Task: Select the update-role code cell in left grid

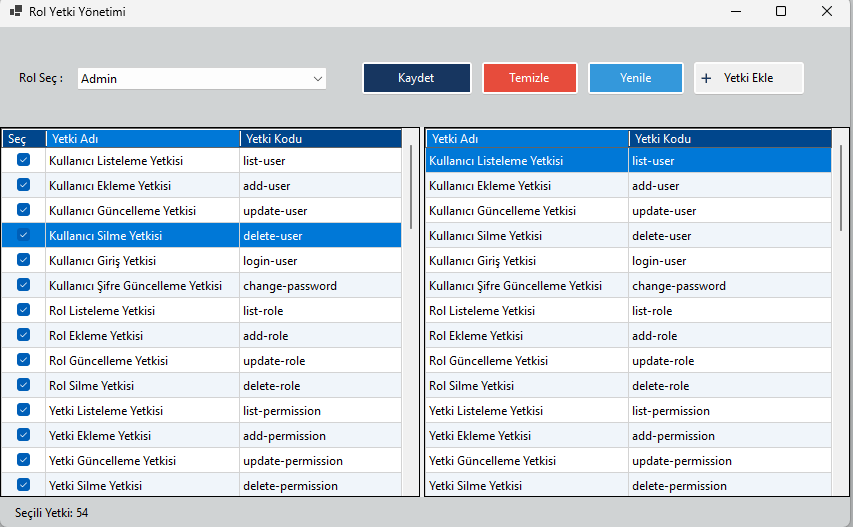Action: 320,361
